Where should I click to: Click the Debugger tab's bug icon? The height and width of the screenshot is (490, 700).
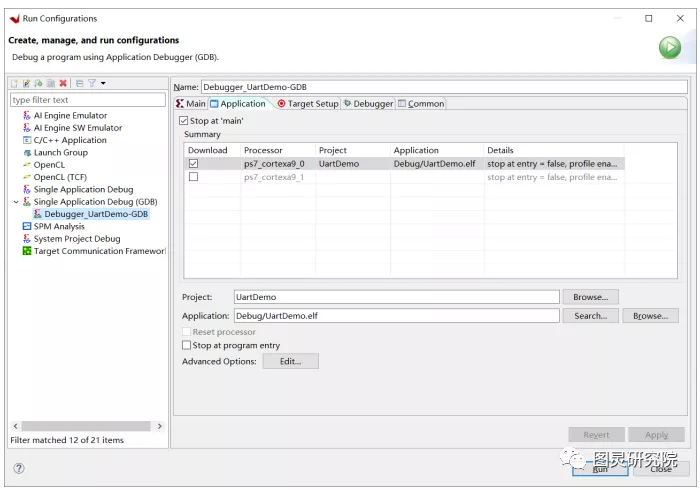(x=347, y=104)
